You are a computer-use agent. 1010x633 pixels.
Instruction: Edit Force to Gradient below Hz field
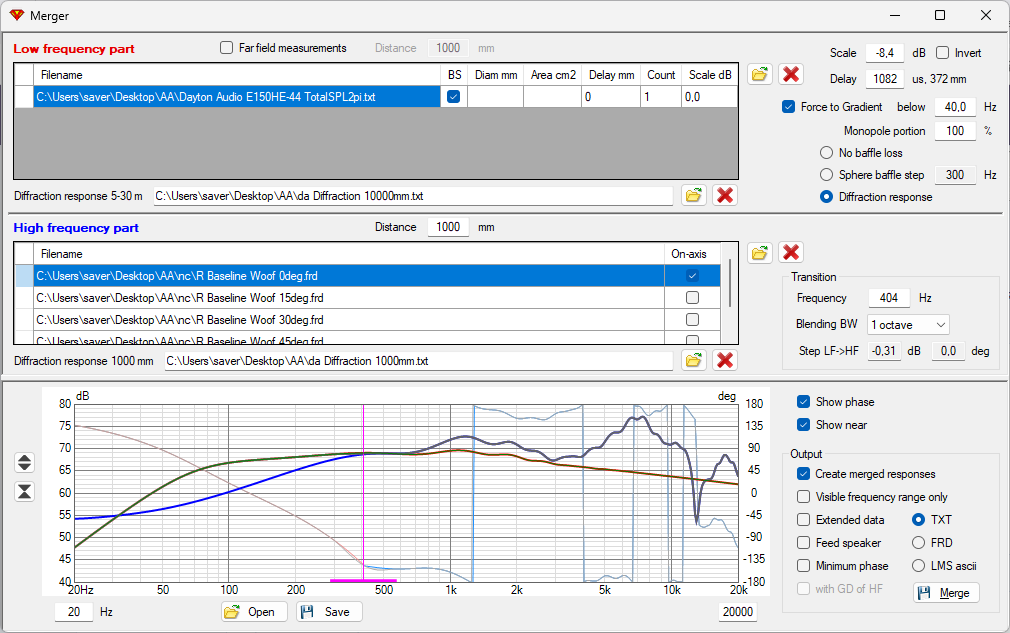[955, 107]
